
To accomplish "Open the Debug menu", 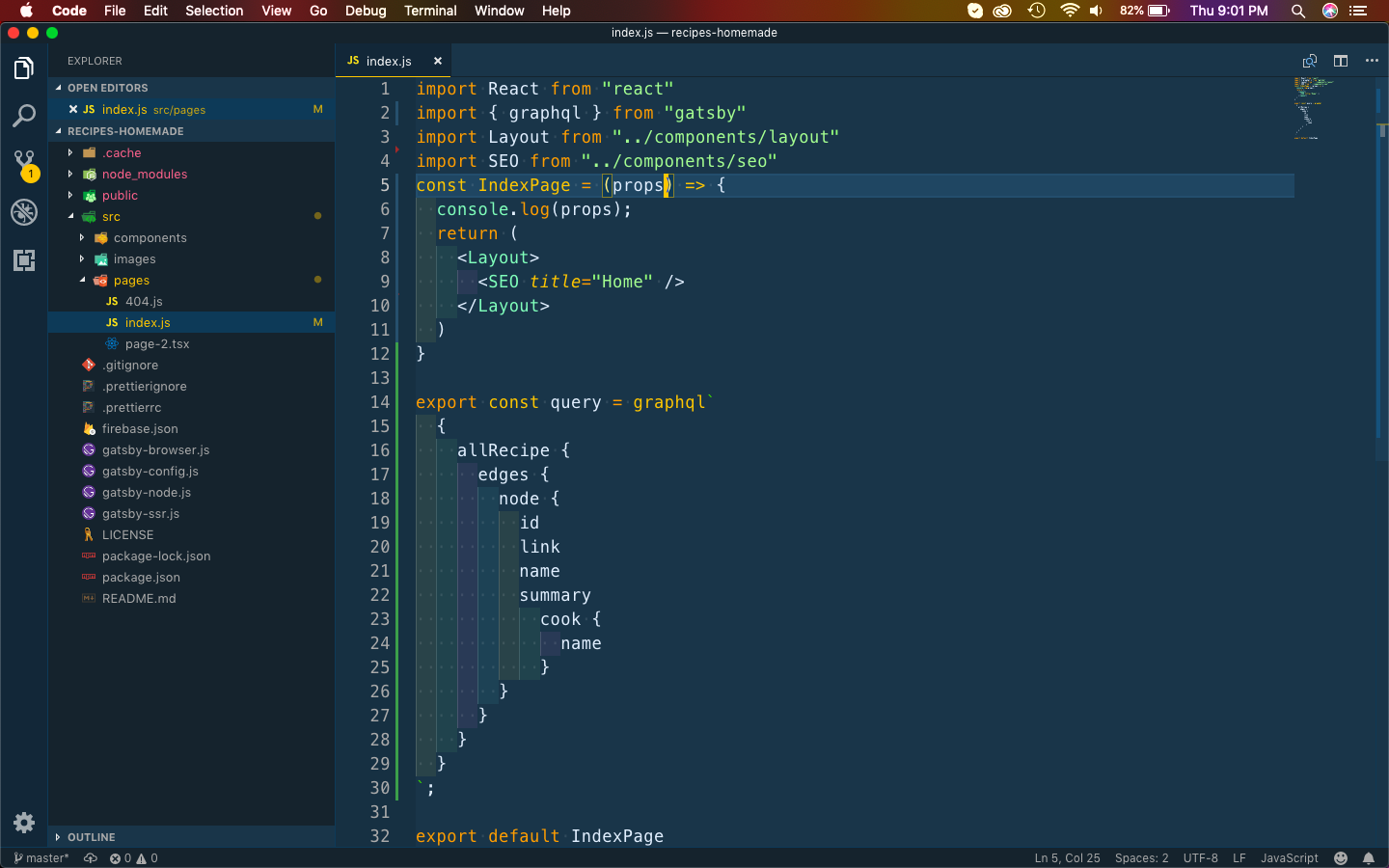I will pos(366,11).
